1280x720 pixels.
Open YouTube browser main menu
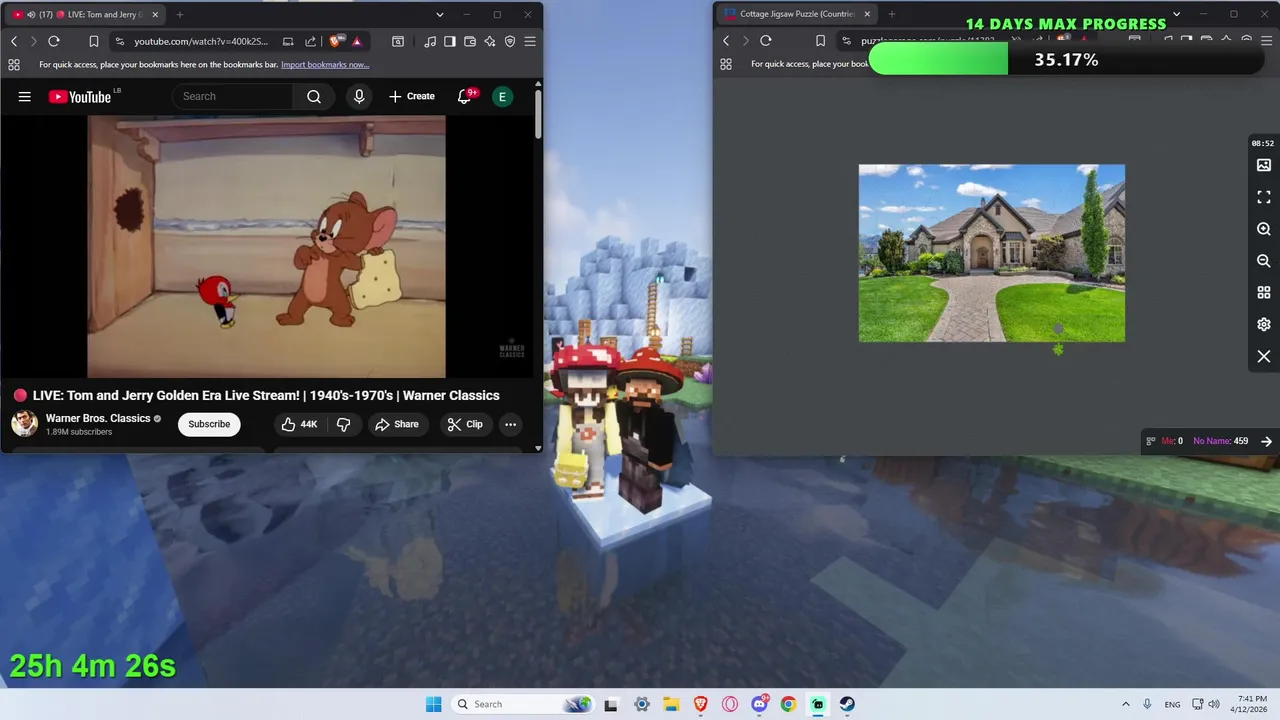pyautogui.click(x=530, y=41)
